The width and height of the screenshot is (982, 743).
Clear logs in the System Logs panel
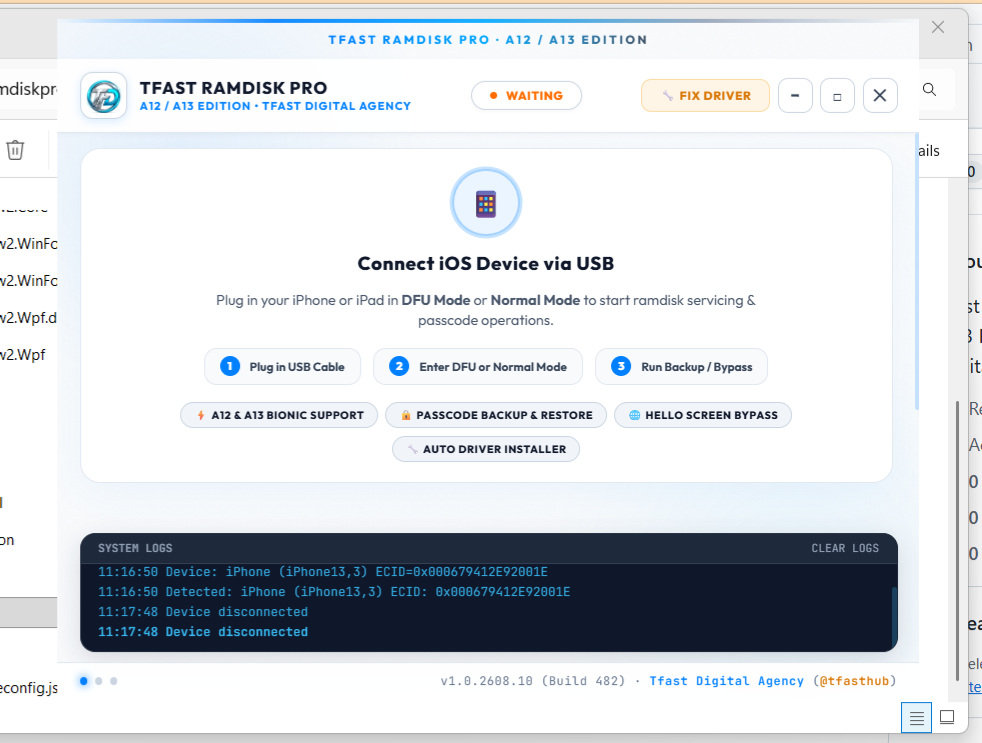pos(845,548)
